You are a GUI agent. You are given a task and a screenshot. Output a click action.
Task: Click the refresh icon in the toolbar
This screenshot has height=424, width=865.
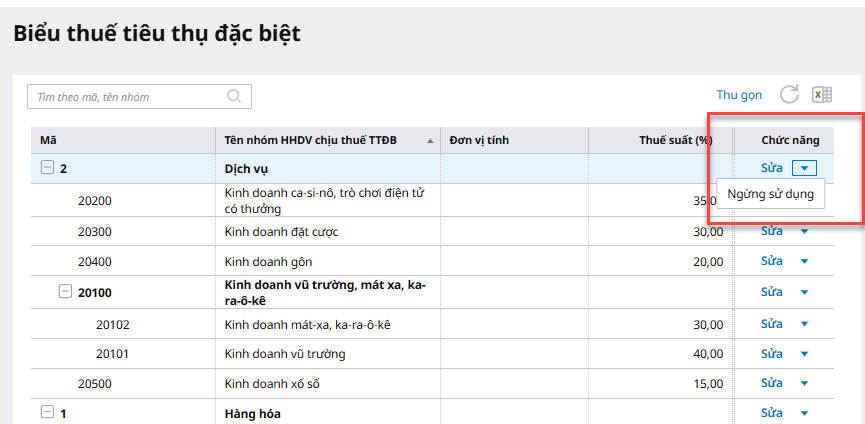789,95
